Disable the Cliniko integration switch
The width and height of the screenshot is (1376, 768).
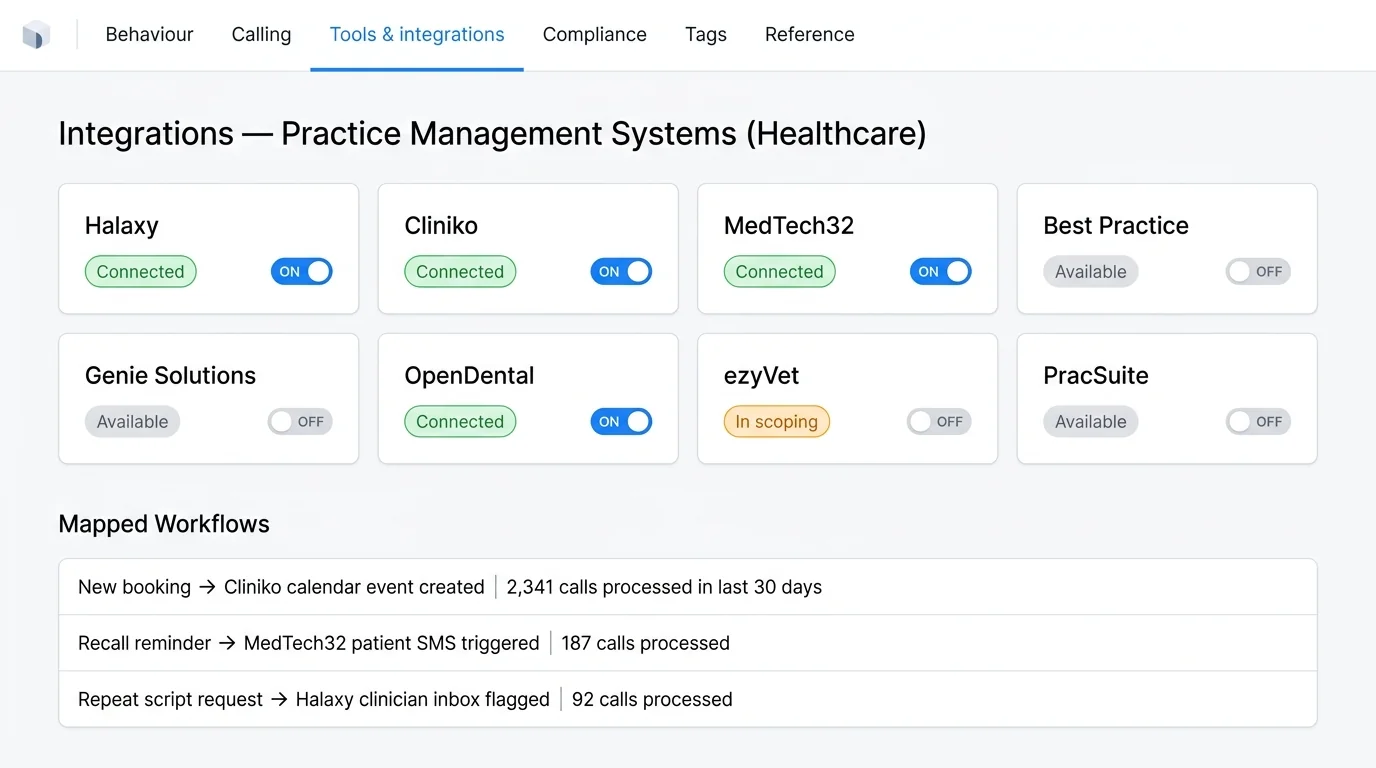point(621,271)
